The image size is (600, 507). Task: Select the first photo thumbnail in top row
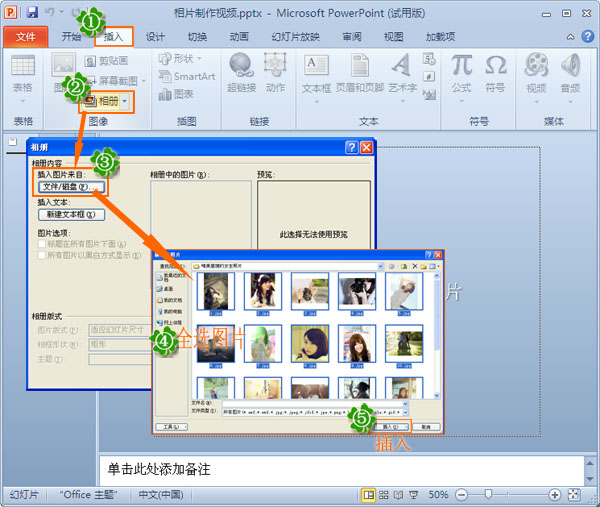[216, 292]
